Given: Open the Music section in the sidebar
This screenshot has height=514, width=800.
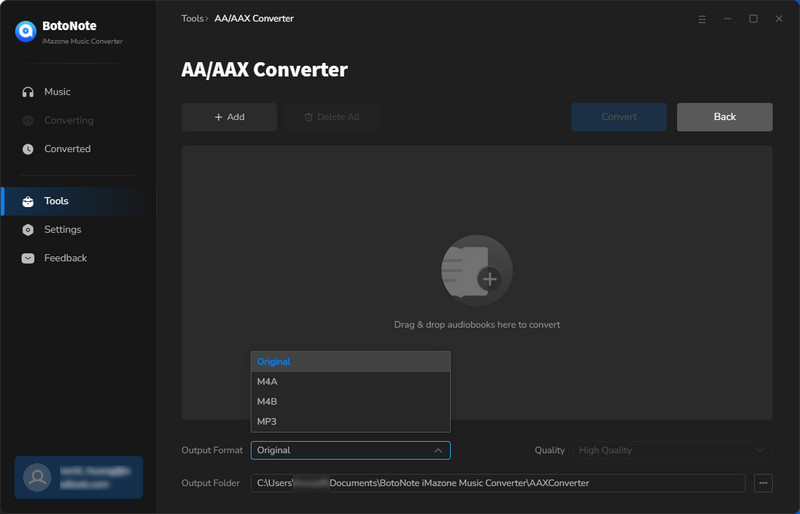Looking at the screenshot, I should (x=79, y=92).
